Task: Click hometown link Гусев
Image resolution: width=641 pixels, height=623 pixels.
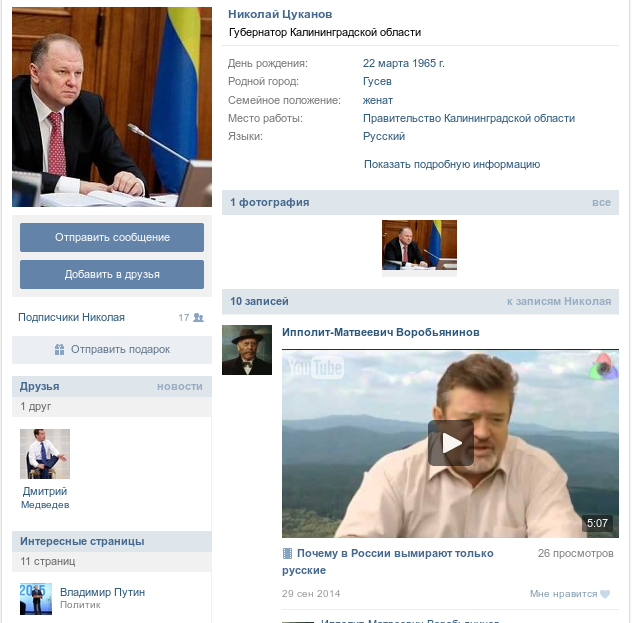Action: tap(377, 81)
